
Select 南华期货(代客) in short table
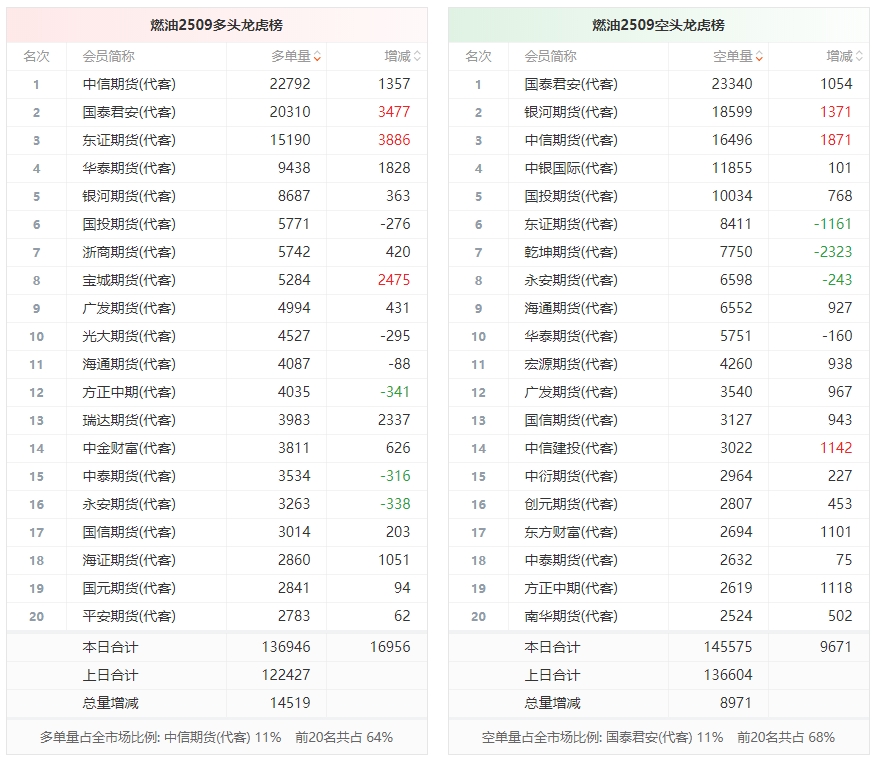pyautogui.click(x=571, y=616)
